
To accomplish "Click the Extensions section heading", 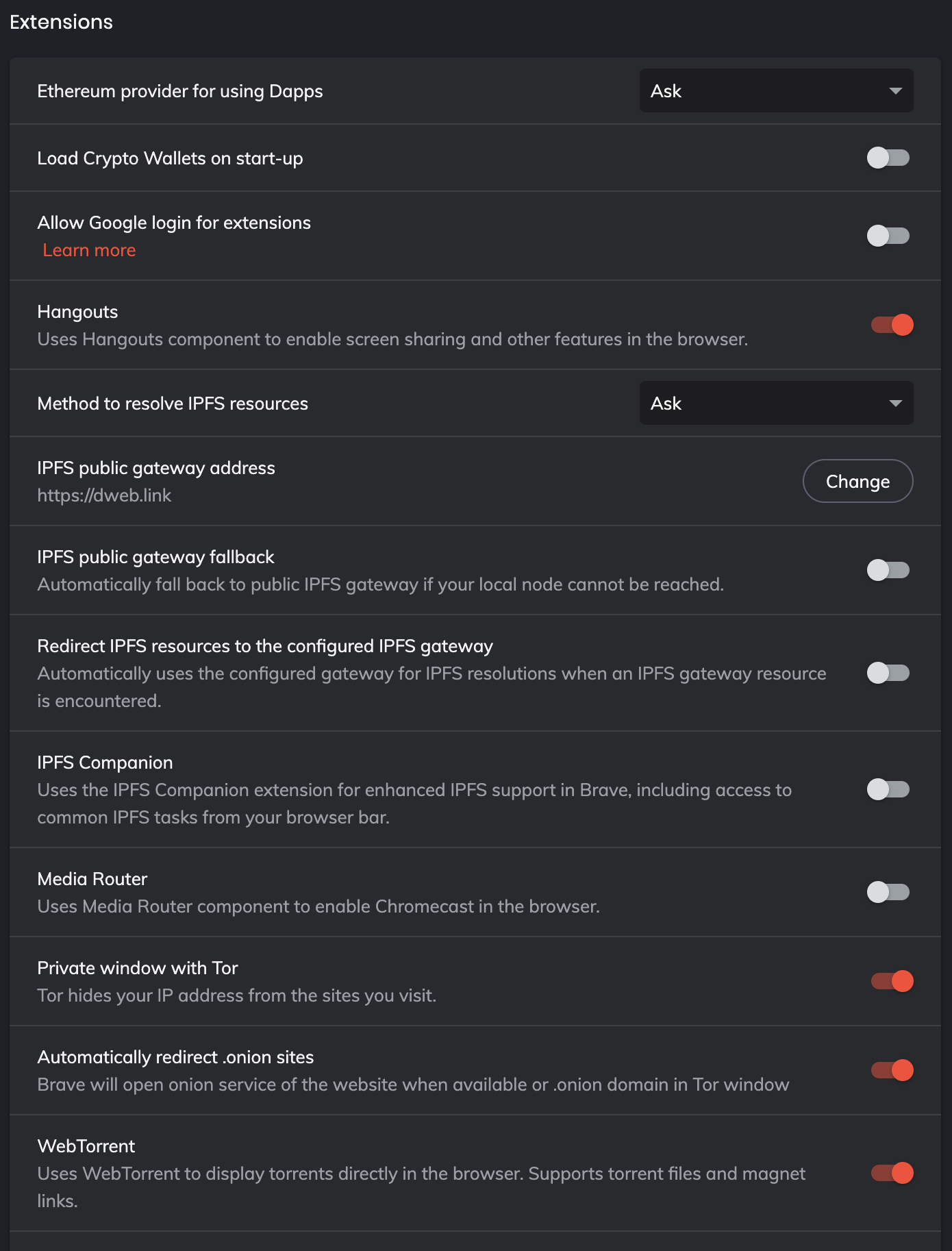I will point(61,22).
